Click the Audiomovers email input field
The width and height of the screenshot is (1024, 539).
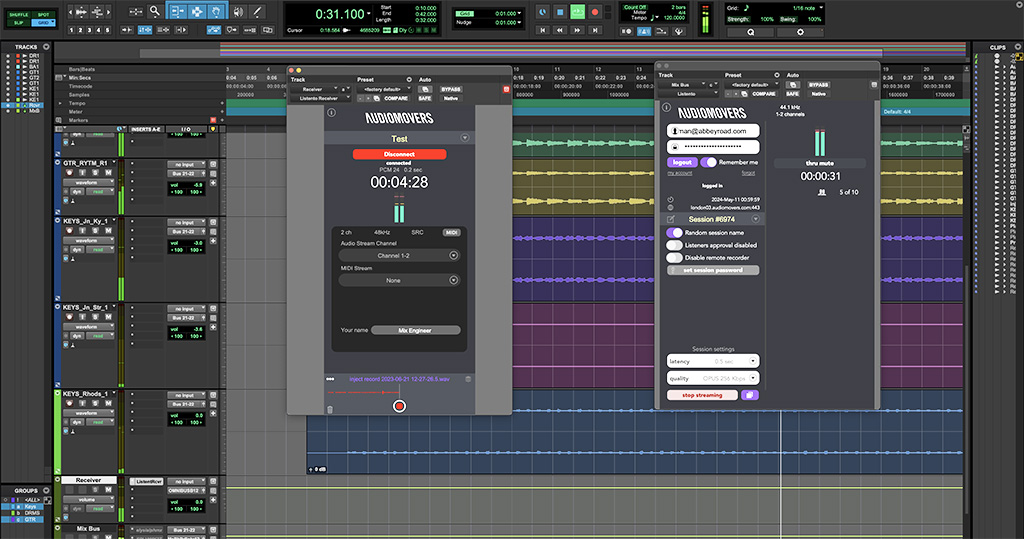pyautogui.click(x=713, y=131)
